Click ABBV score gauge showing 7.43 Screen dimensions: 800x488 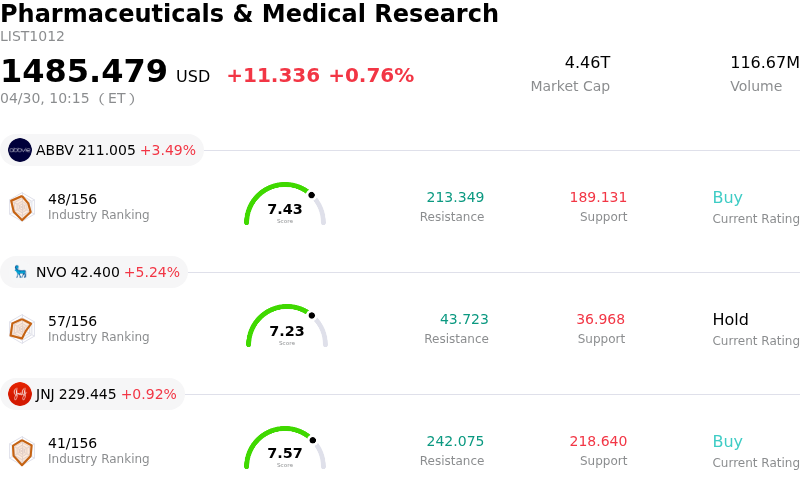pos(285,205)
